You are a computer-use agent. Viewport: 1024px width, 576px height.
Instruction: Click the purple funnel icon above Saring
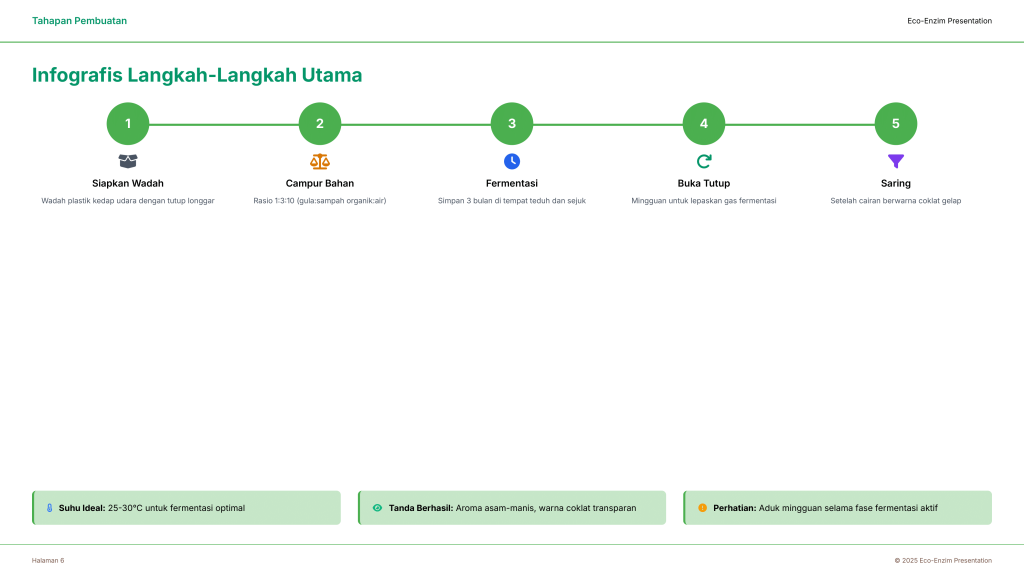tap(896, 161)
